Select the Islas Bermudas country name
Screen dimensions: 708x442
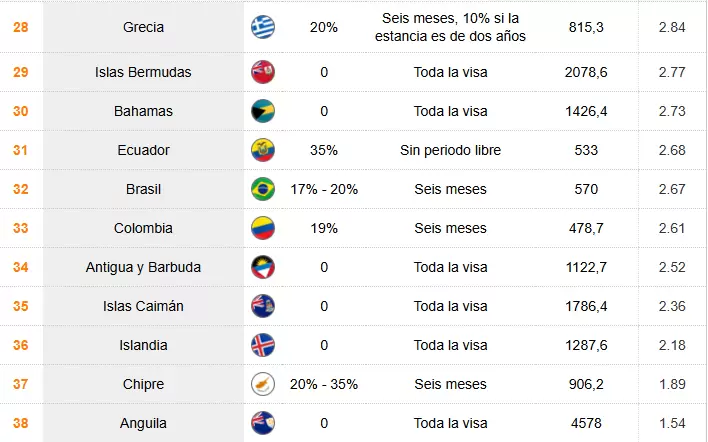143,72
